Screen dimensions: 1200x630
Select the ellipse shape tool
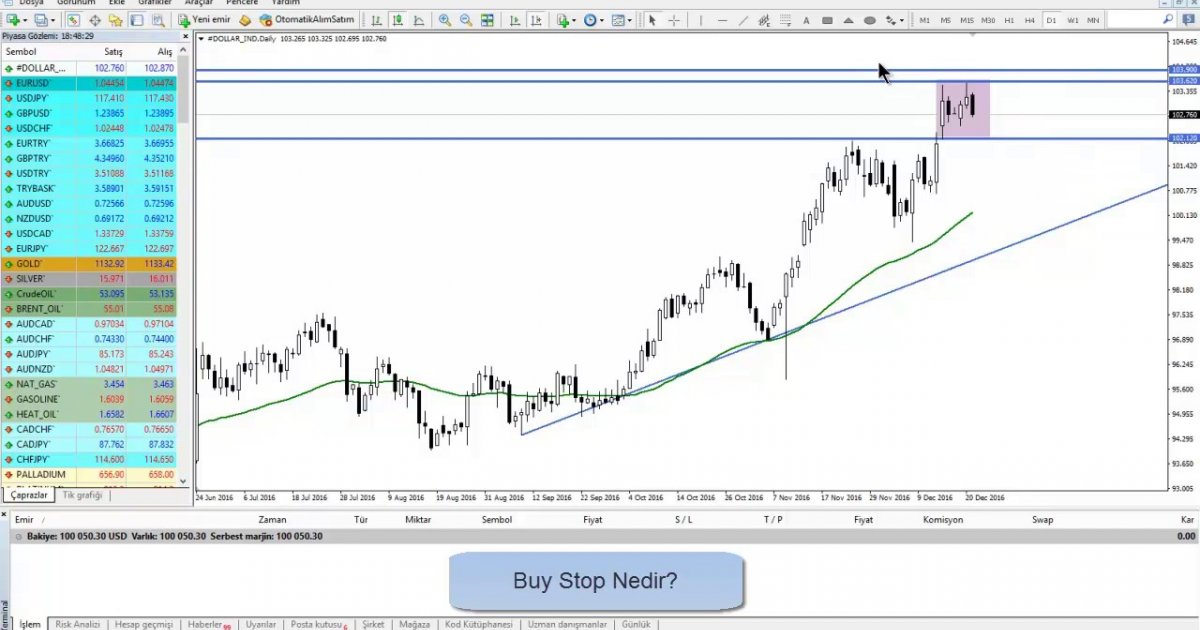click(x=870, y=20)
